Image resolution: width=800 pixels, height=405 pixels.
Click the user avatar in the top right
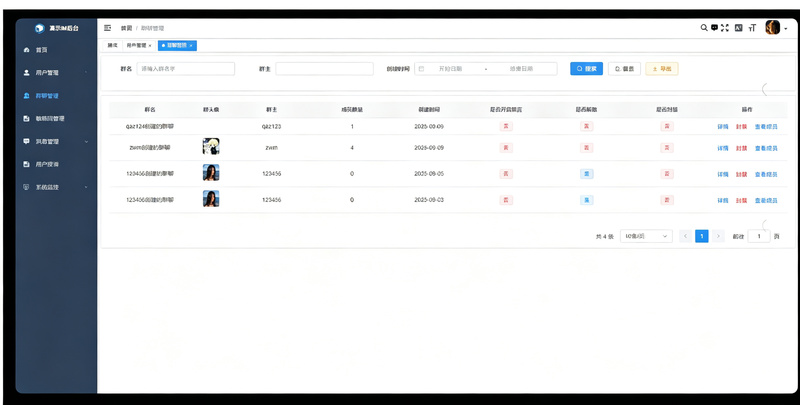pyautogui.click(x=772, y=28)
